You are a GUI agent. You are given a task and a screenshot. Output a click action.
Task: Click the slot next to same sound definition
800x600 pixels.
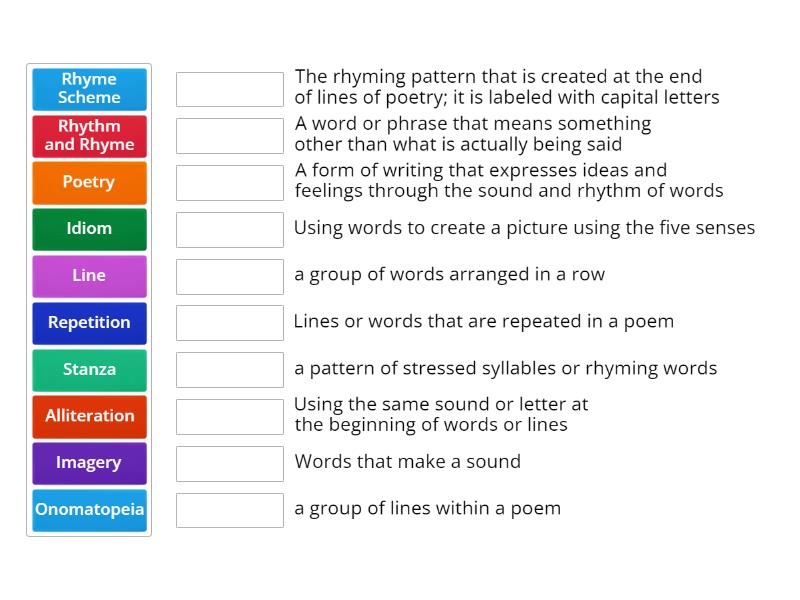(x=229, y=417)
